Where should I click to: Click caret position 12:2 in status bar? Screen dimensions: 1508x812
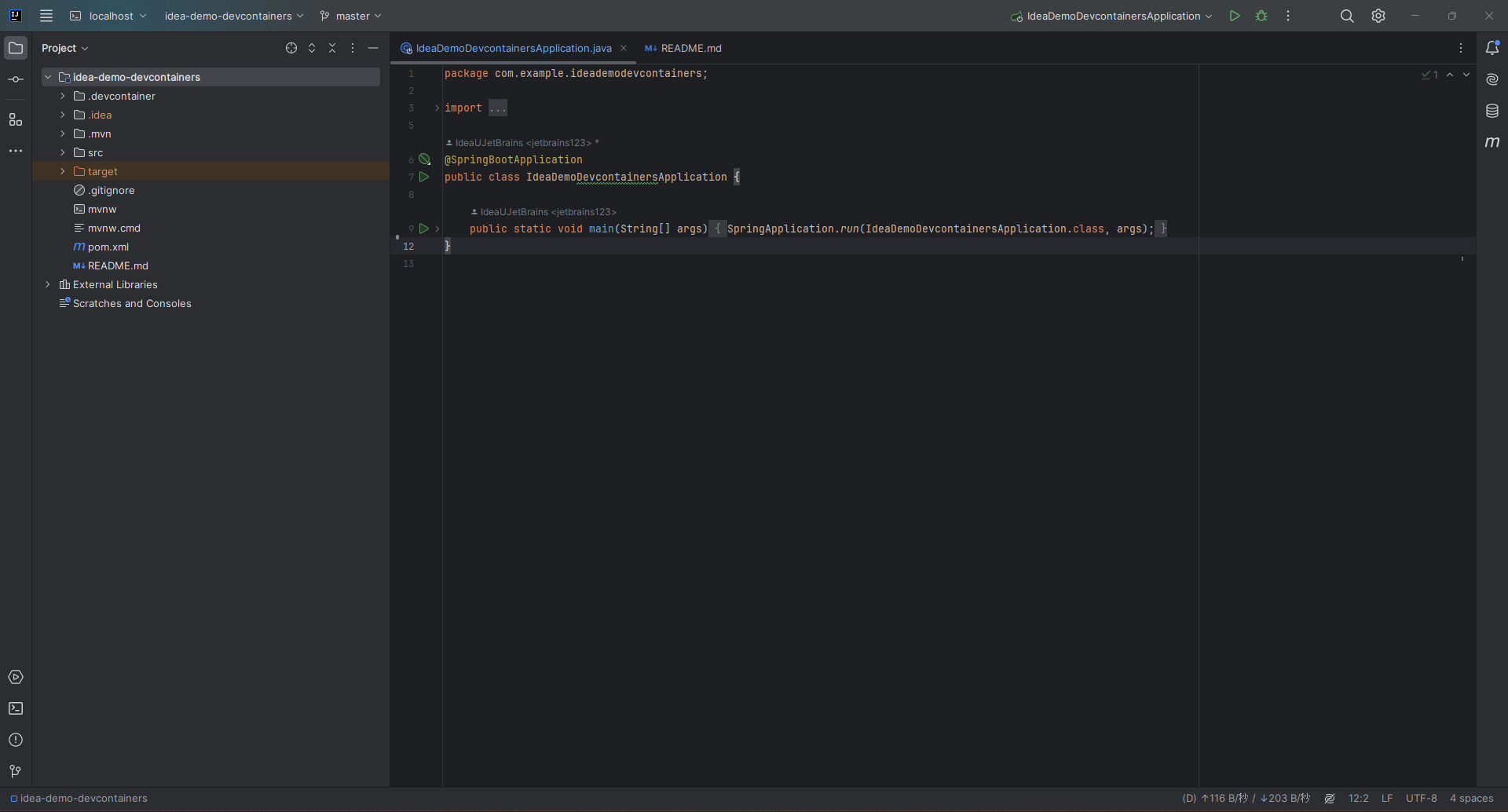pos(1359,799)
